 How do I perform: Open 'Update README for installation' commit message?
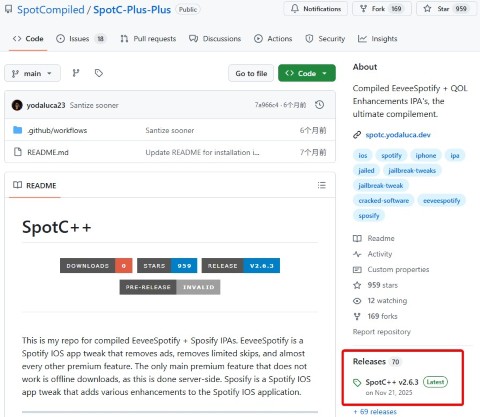(202, 152)
